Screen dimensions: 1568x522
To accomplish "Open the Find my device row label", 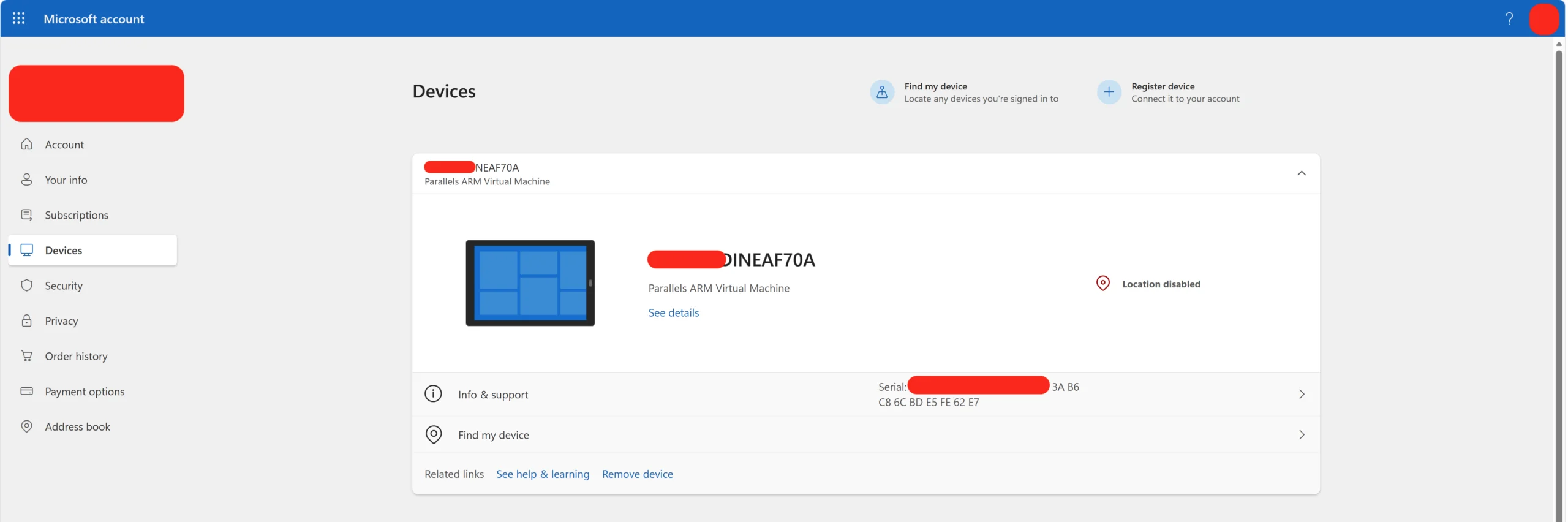I will [493, 435].
